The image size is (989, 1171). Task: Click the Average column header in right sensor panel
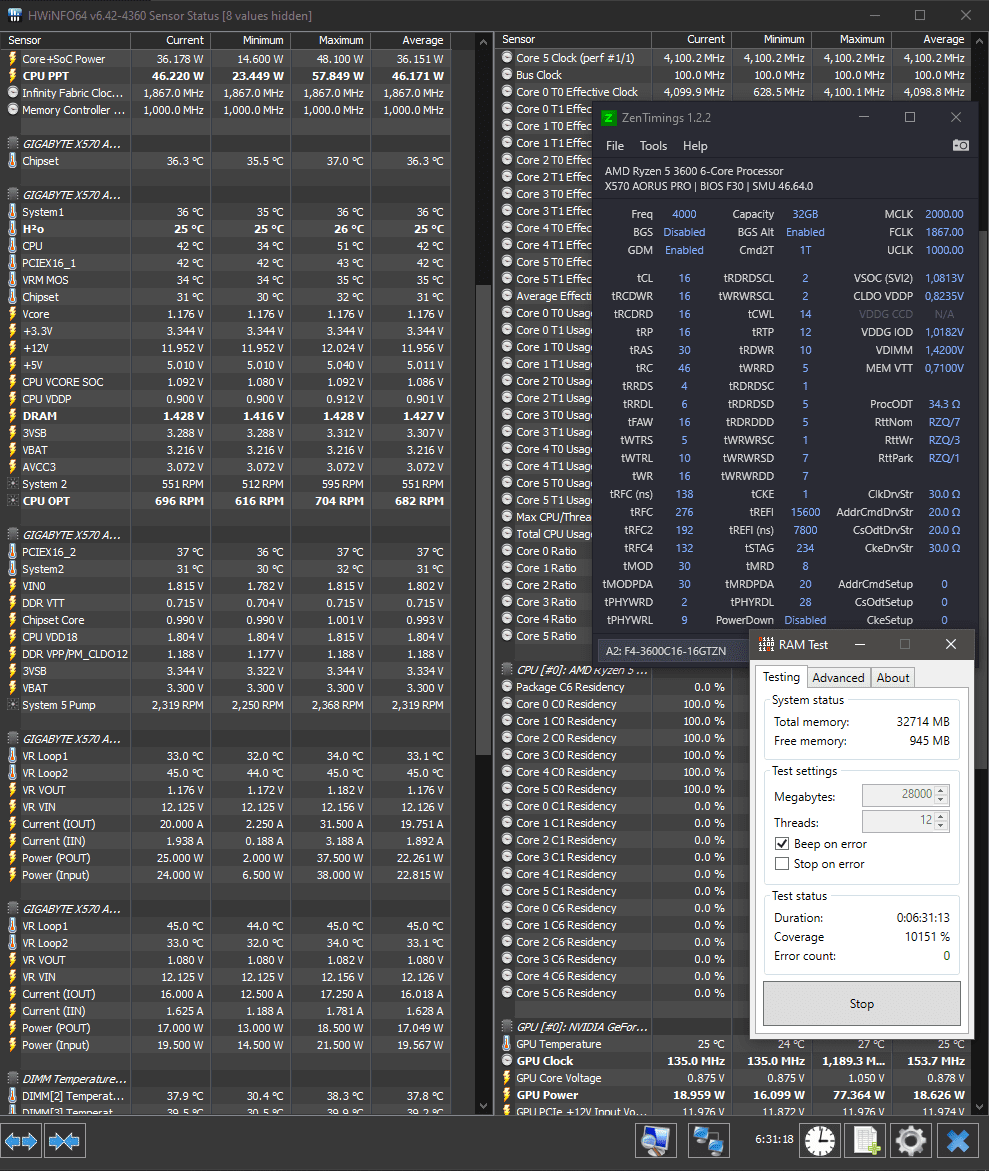point(931,39)
